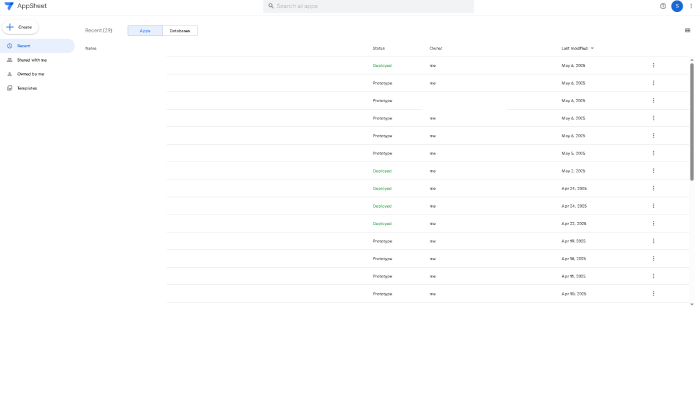This screenshot has height=394, width=700.
Task: Click the Recent (29) heading
Action: pyautogui.click(x=99, y=30)
